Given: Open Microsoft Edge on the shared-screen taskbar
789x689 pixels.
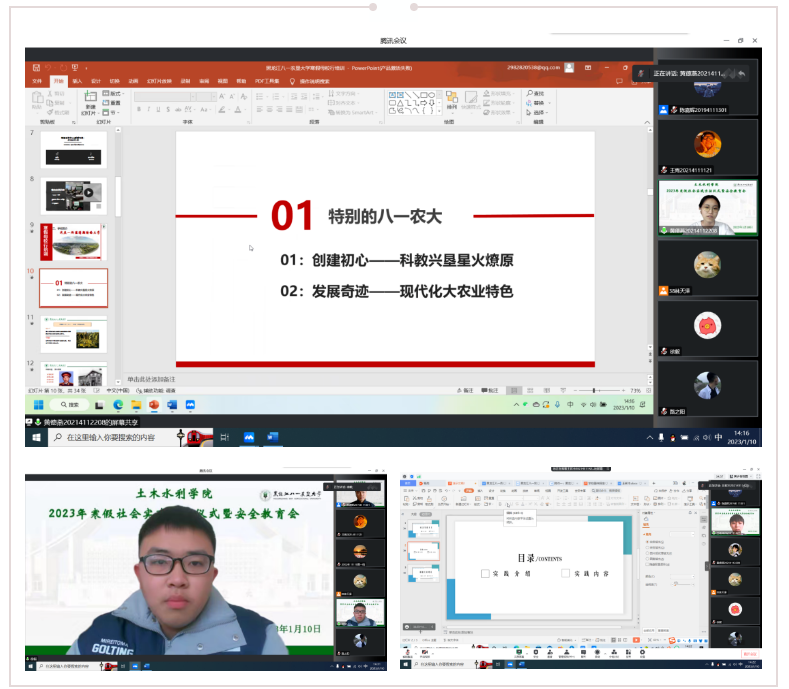Looking at the screenshot, I should pyautogui.click(x=118, y=405).
